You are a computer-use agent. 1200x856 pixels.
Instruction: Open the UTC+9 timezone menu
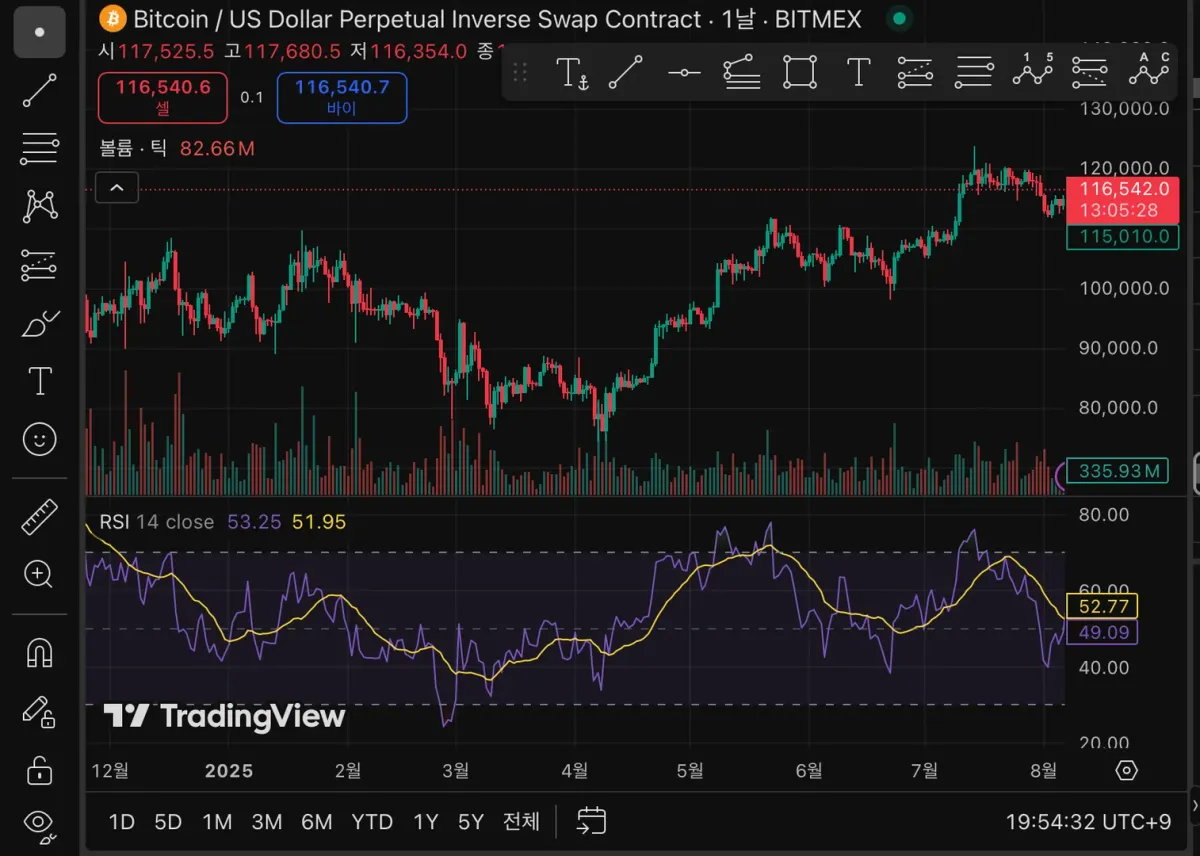1088,822
